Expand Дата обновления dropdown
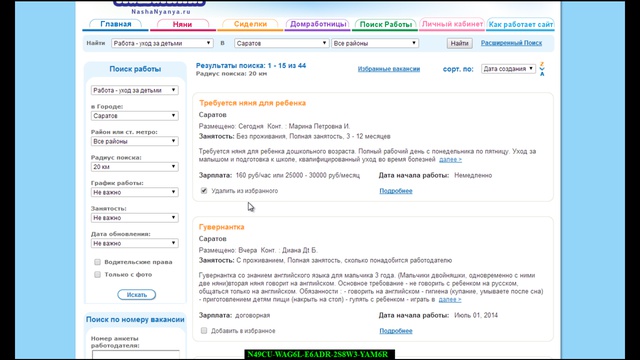640x360 pixels. 135,243
